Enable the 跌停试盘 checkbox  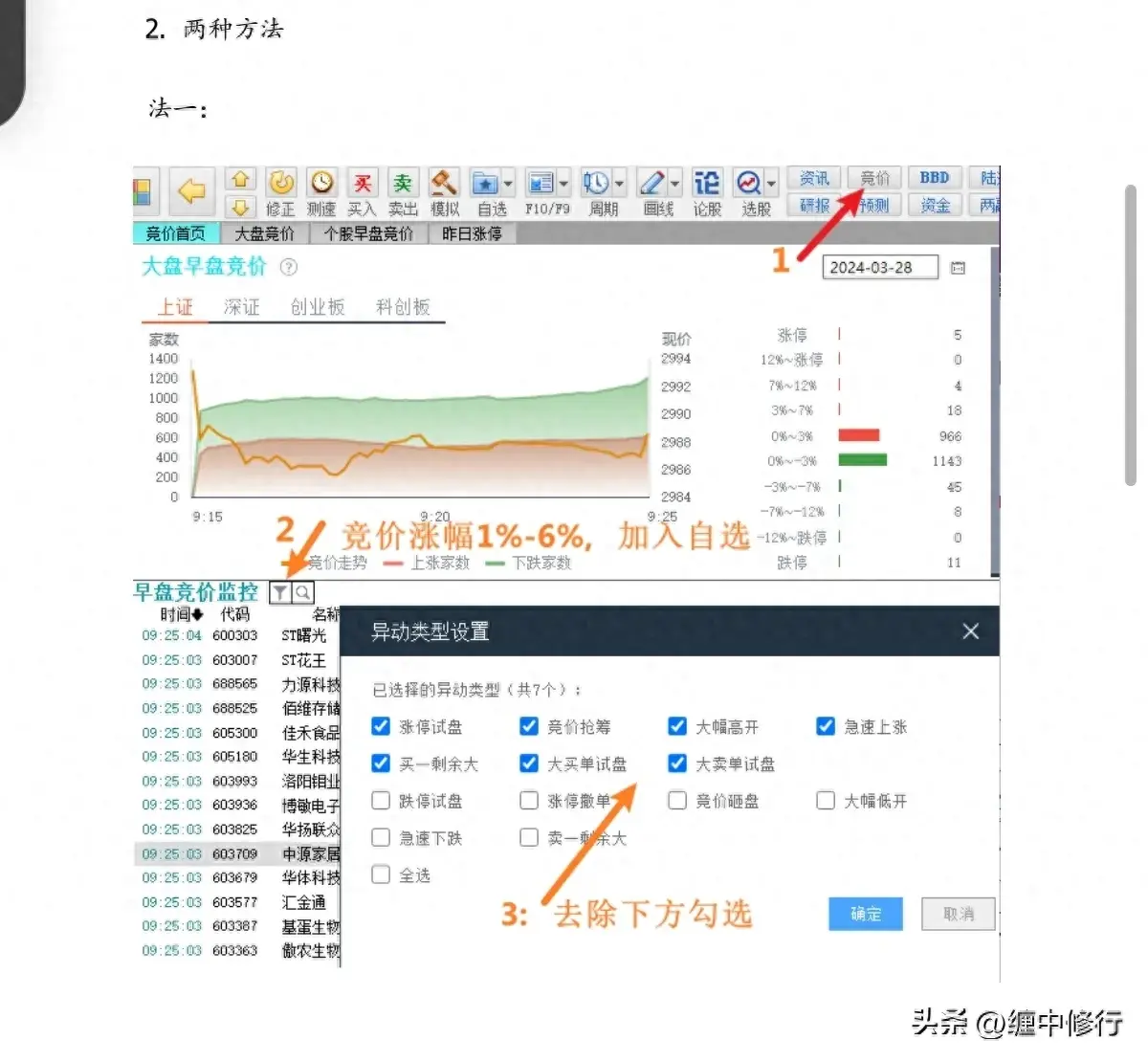pos(381,800)
